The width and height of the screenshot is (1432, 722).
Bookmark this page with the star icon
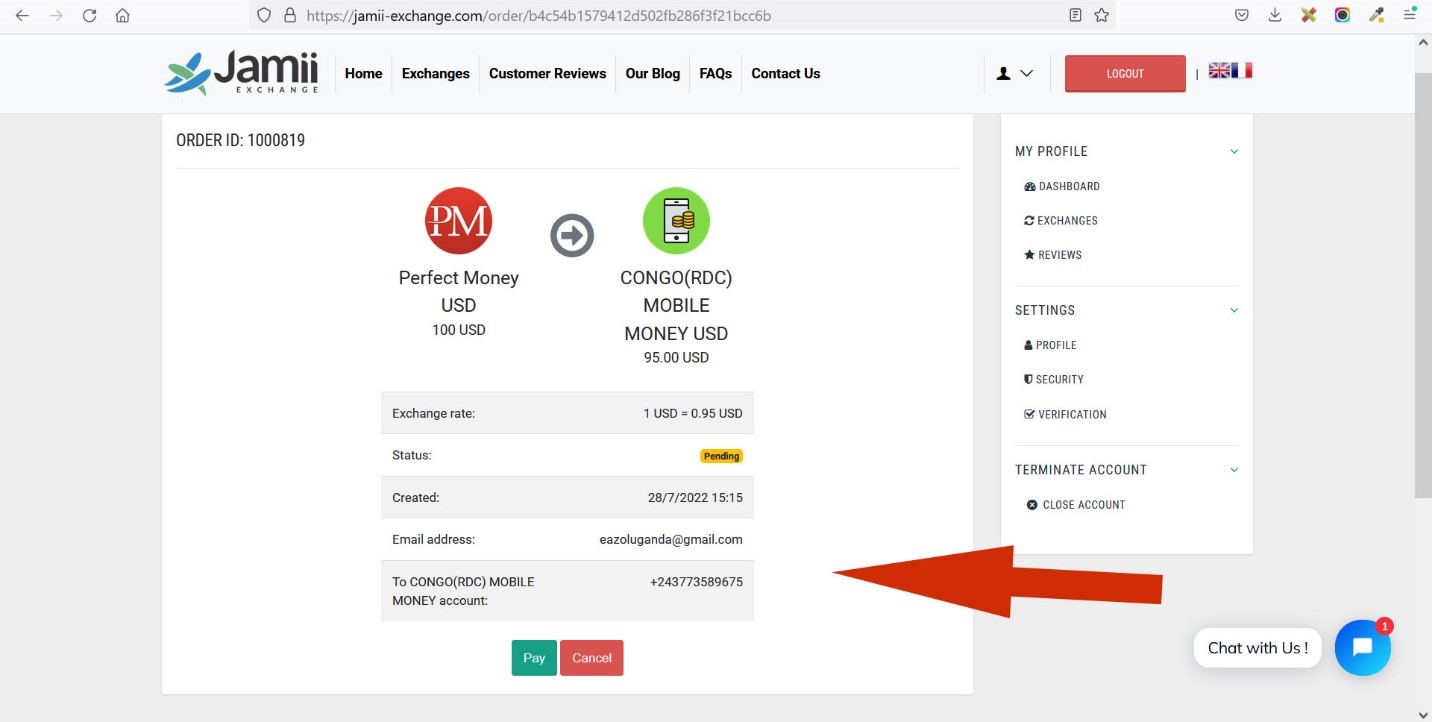[1101, 15]
